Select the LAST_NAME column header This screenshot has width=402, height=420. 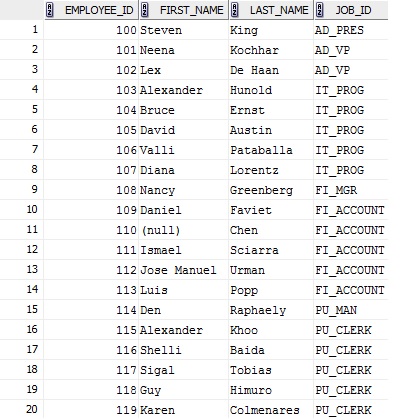point(271,10)
